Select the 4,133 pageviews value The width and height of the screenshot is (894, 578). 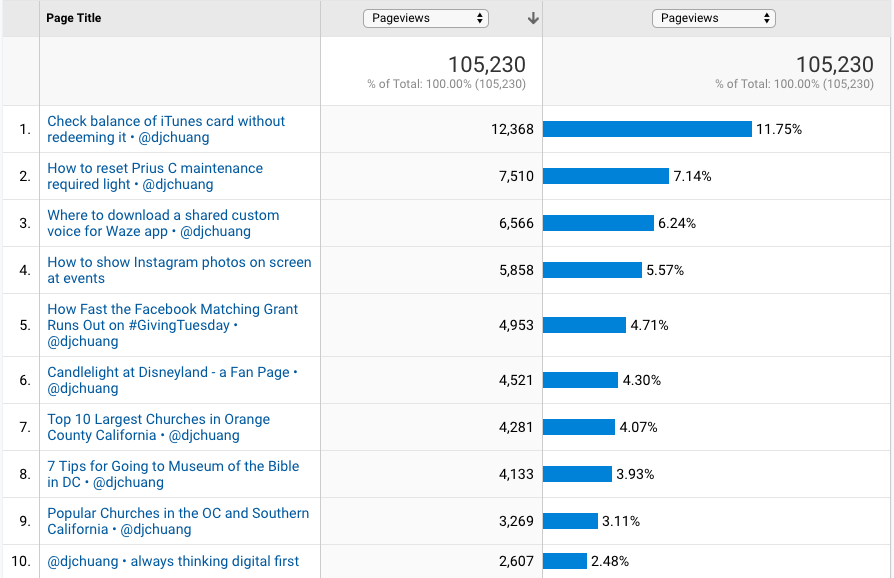click(516, 474)
